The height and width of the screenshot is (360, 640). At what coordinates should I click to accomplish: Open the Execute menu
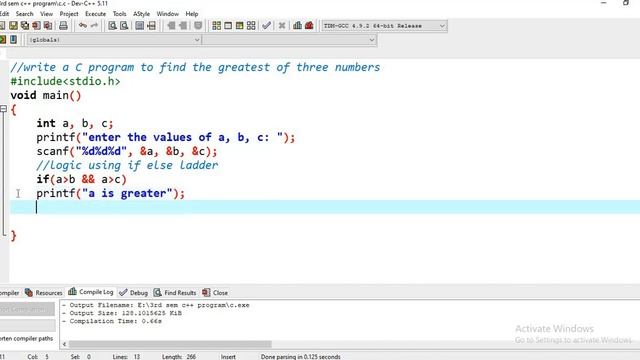pyautogui.click(x=96, y=14)
